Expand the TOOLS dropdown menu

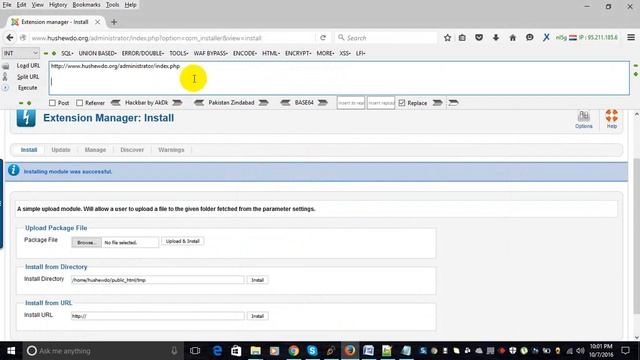[x=179, y=53]
